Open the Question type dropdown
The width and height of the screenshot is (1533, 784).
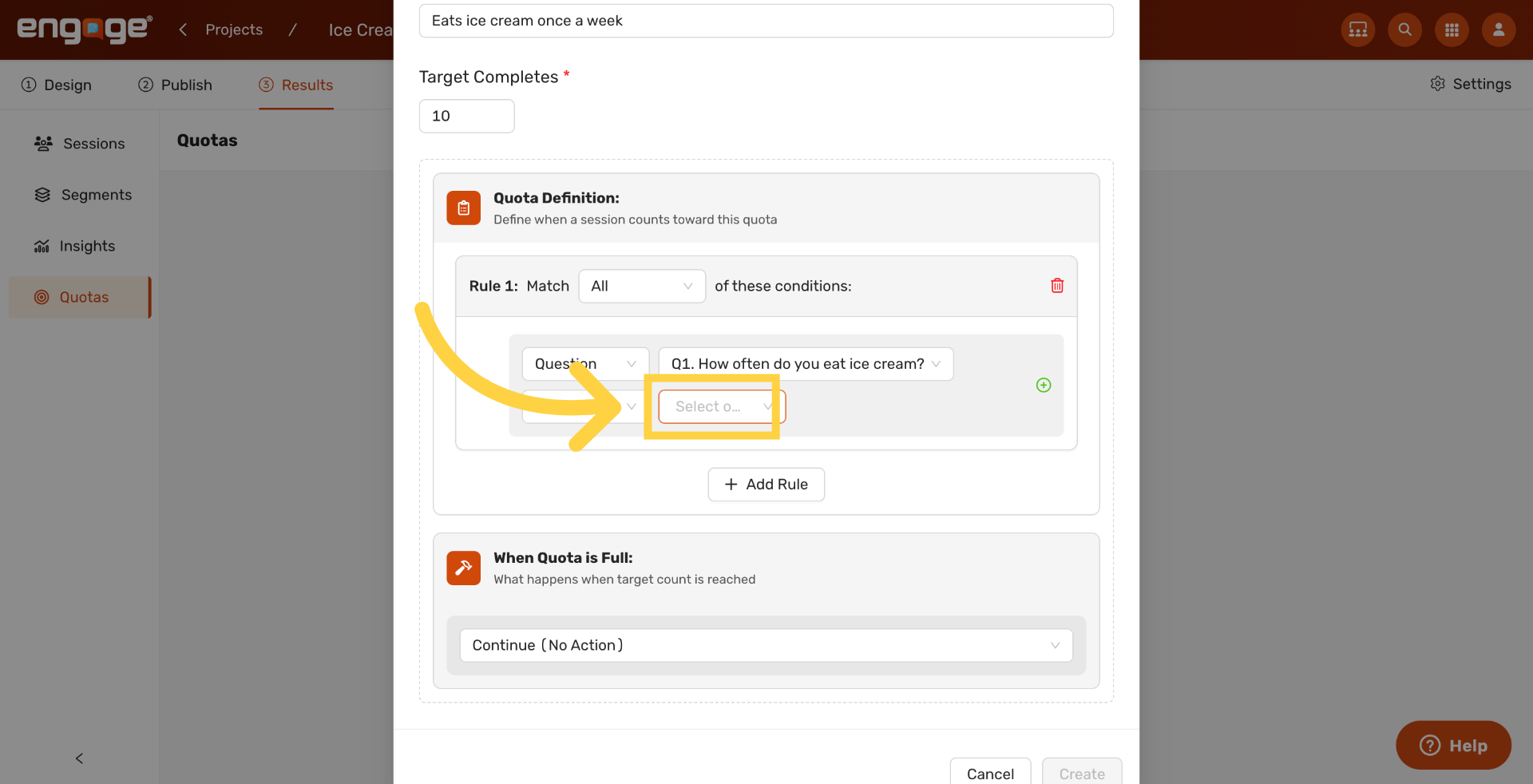(585, 364)
